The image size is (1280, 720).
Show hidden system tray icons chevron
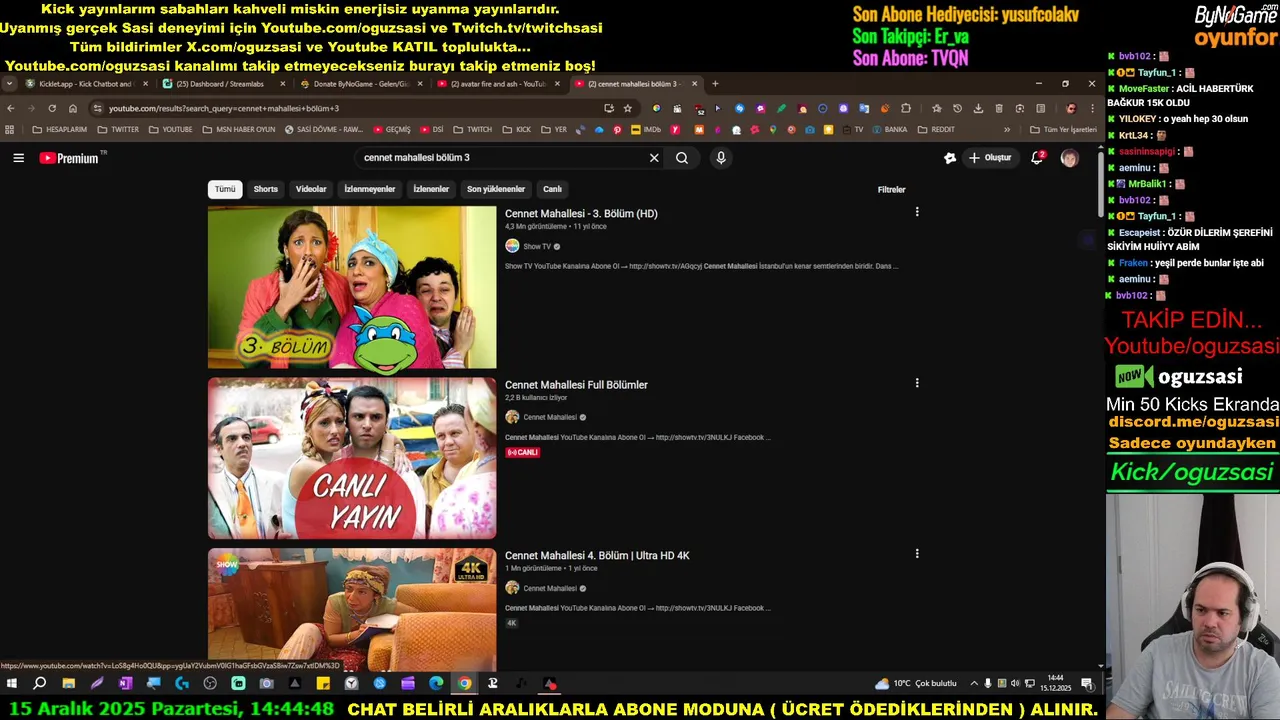pyautogui.click(x=974, y=684)
